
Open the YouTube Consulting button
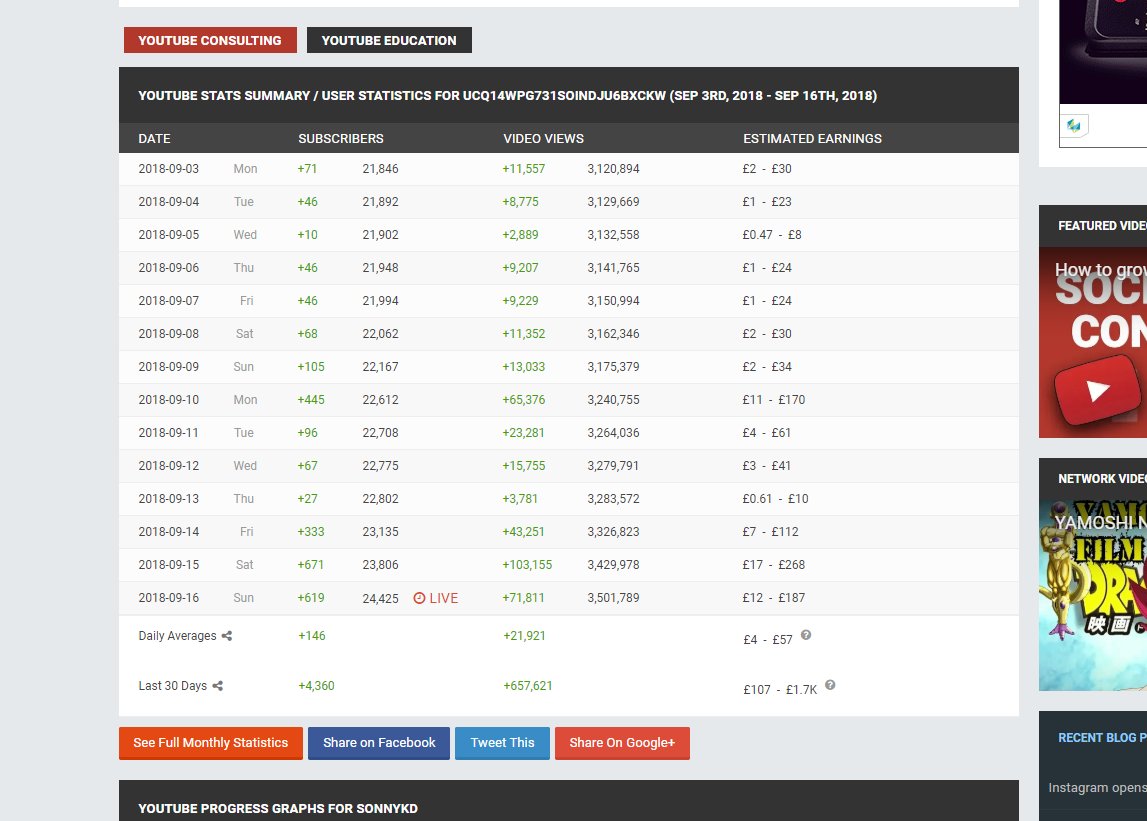tap(210, 40)
